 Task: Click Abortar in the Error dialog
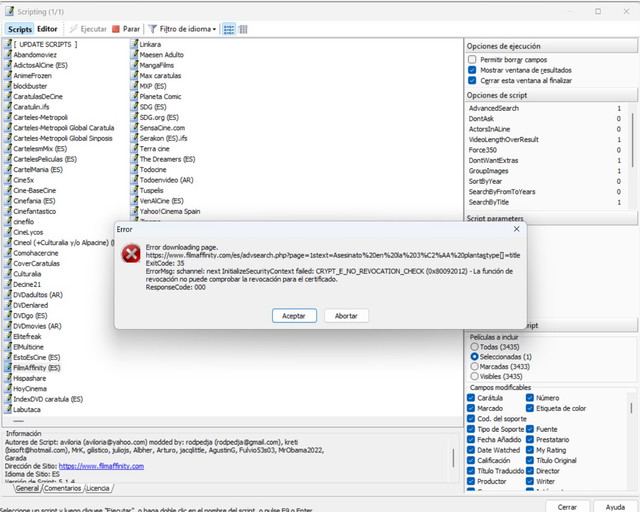click(346, 316)
